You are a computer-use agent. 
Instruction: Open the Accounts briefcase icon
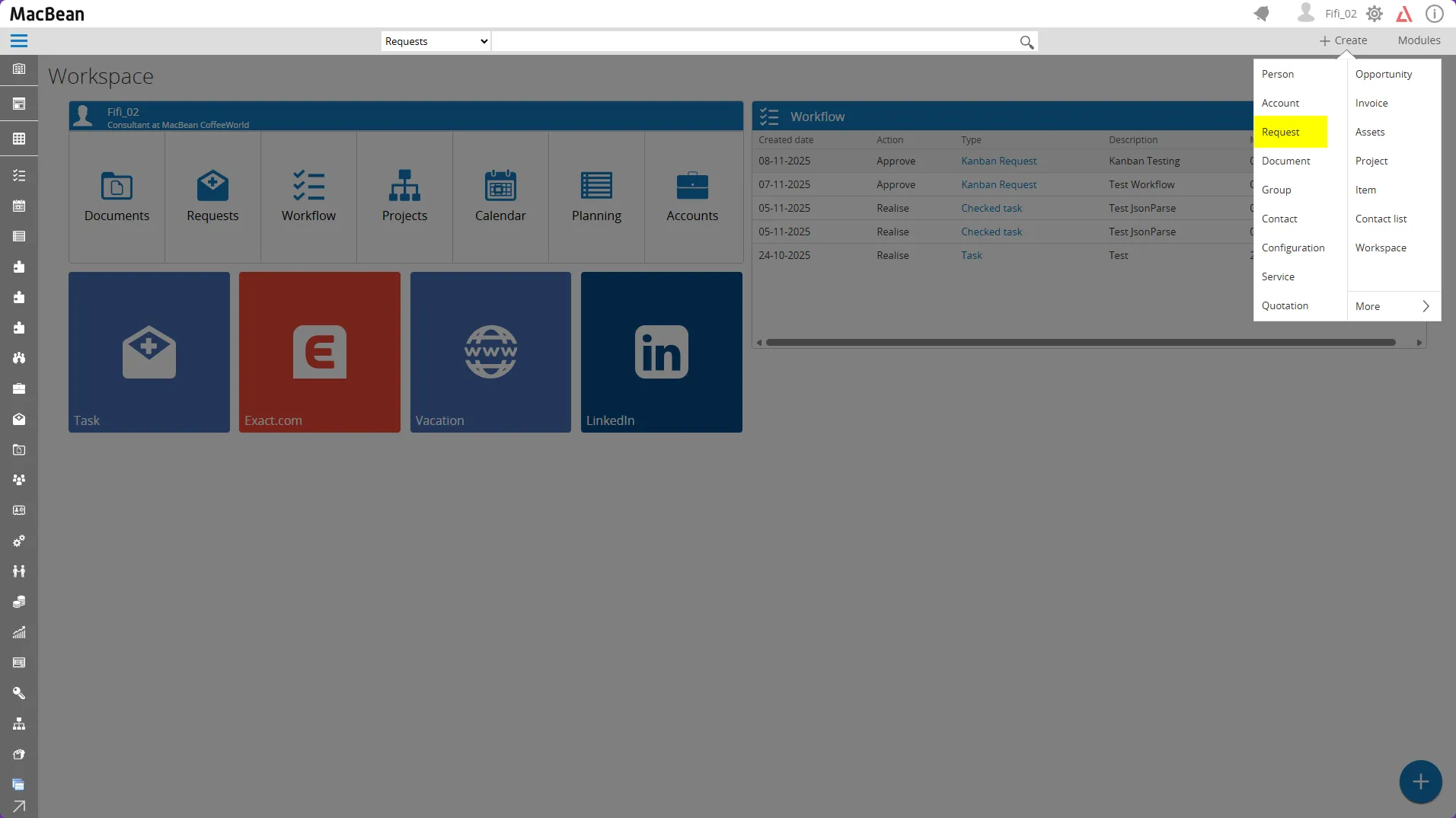click(692, 186)
